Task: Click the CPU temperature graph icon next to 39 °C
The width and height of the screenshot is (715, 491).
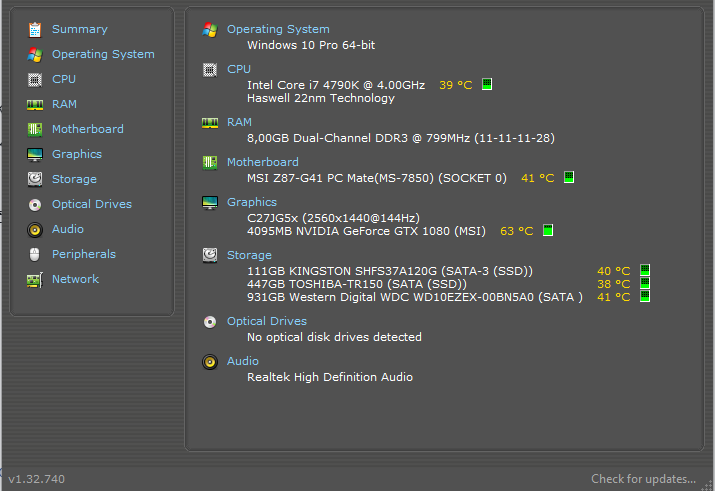Action: click(x=487, y=84)
